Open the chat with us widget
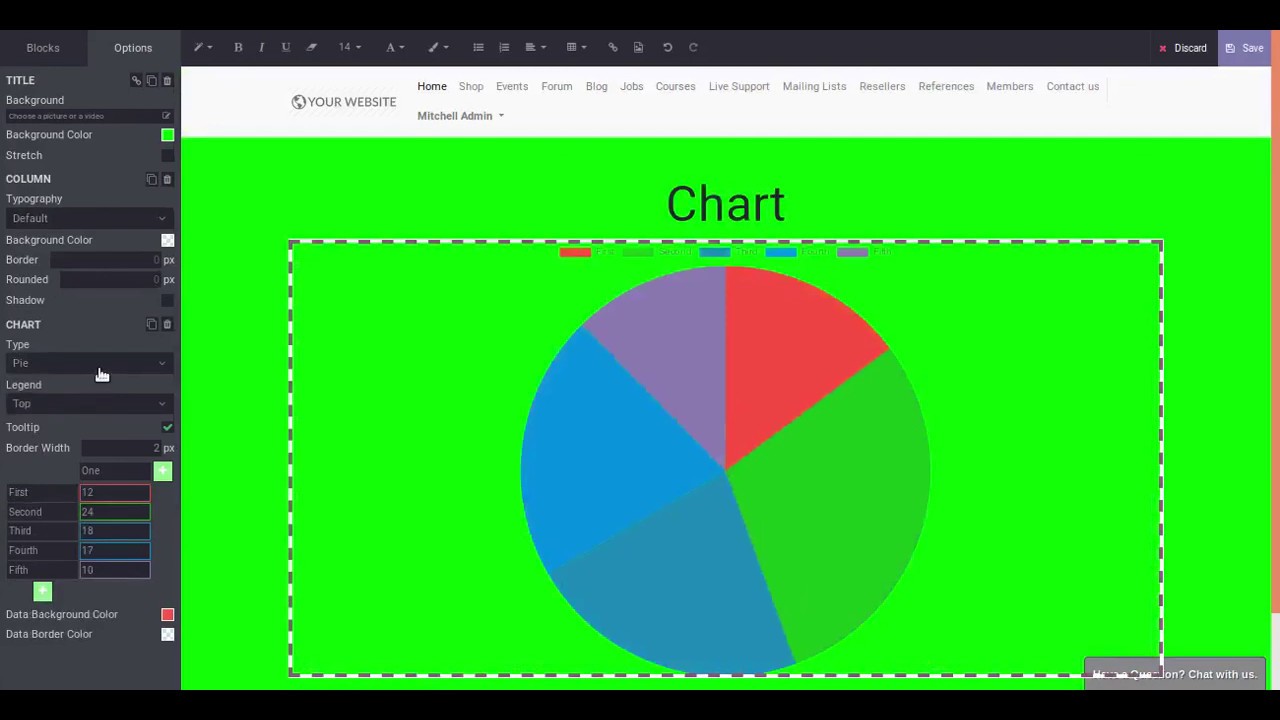Viewport: 1280px width, 720px height. 1175,674
